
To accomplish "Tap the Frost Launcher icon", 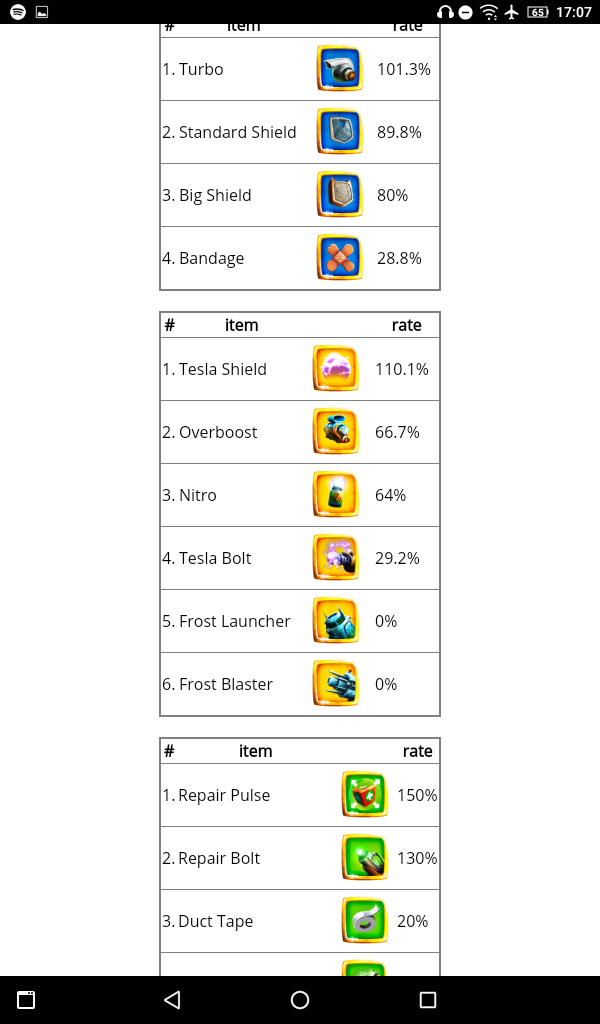I will point(335,621).
